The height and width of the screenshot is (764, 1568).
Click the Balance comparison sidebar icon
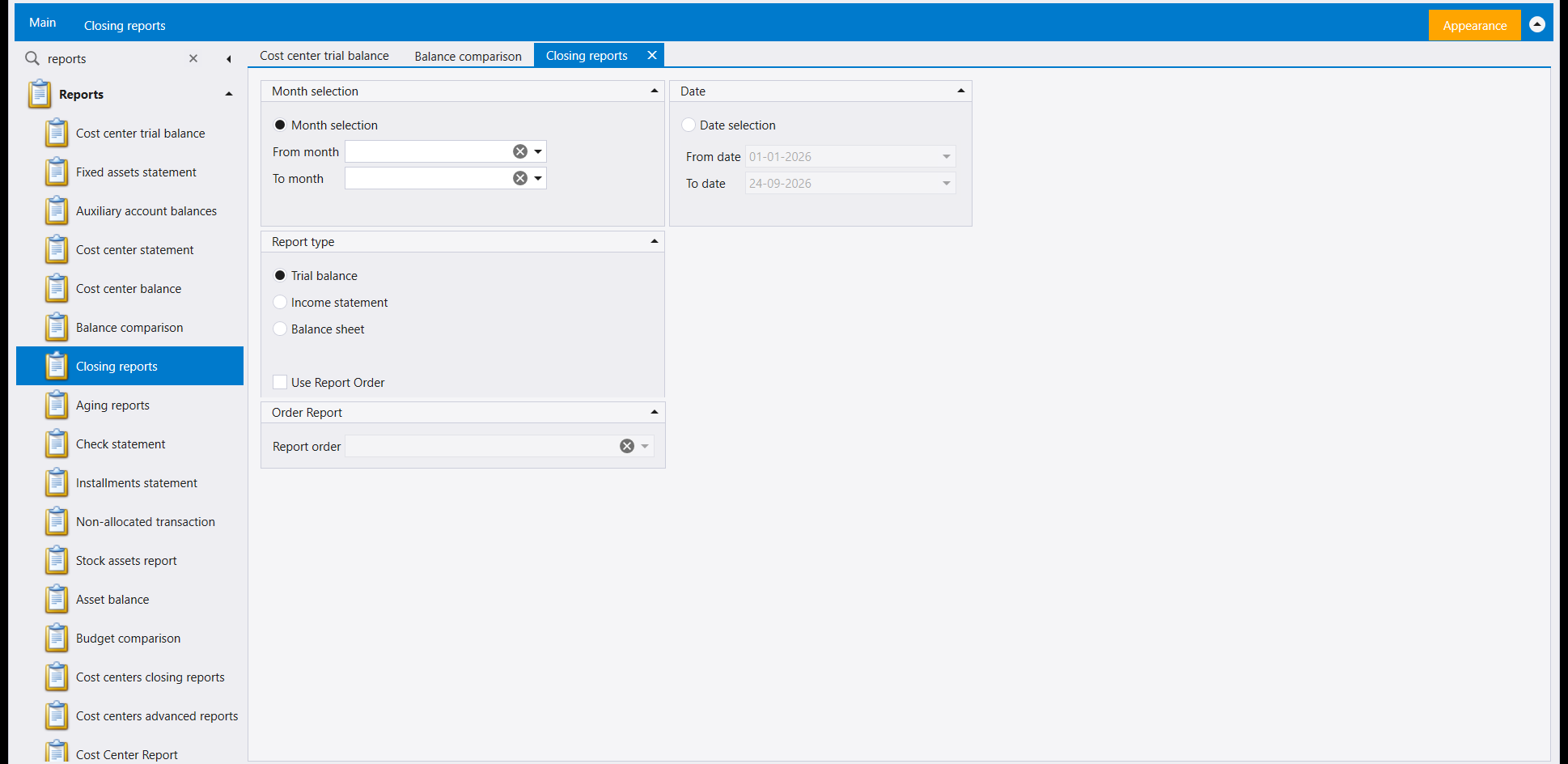click(x=57, y=327)
